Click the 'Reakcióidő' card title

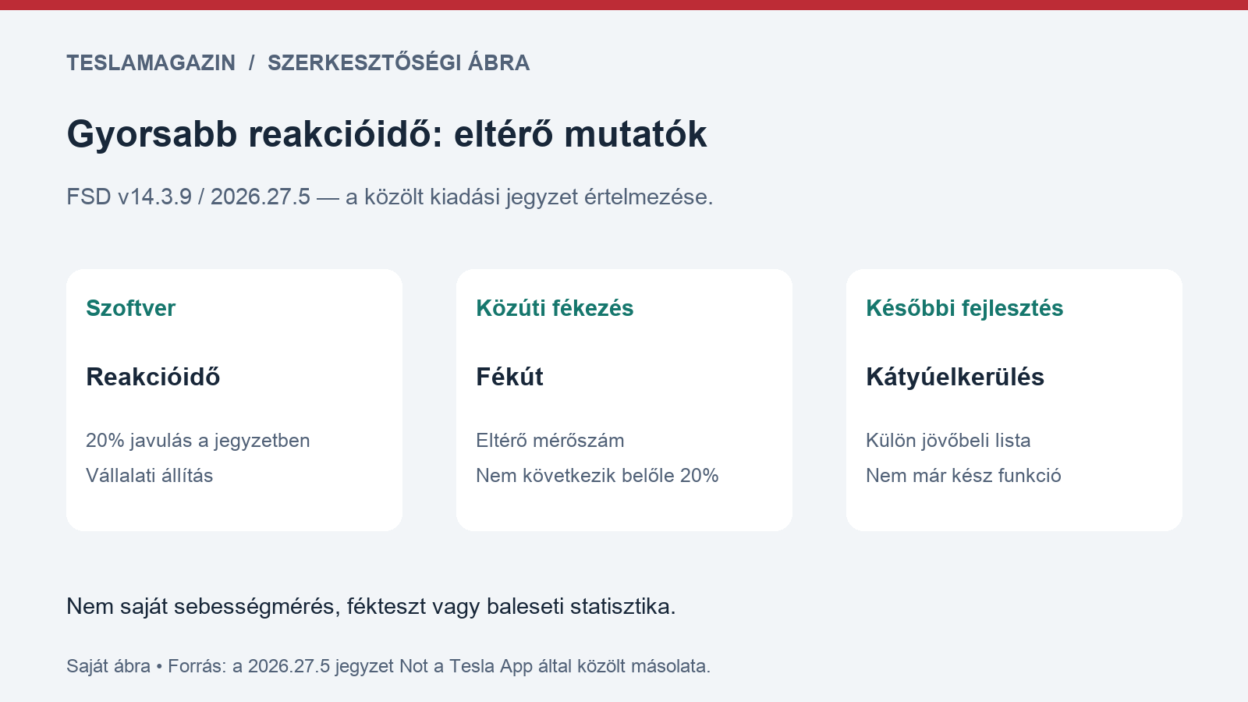coord(153,377)
